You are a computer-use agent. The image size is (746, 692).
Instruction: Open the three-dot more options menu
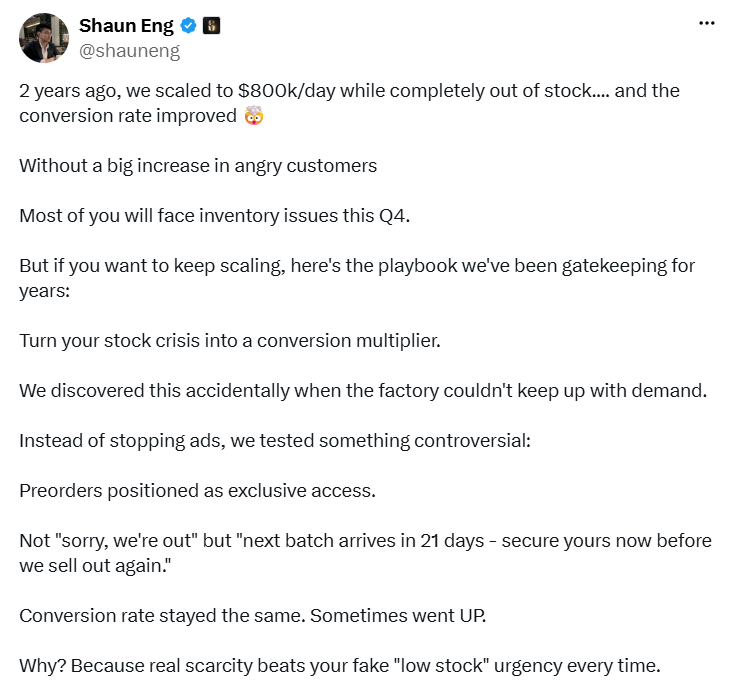[707, 23]
